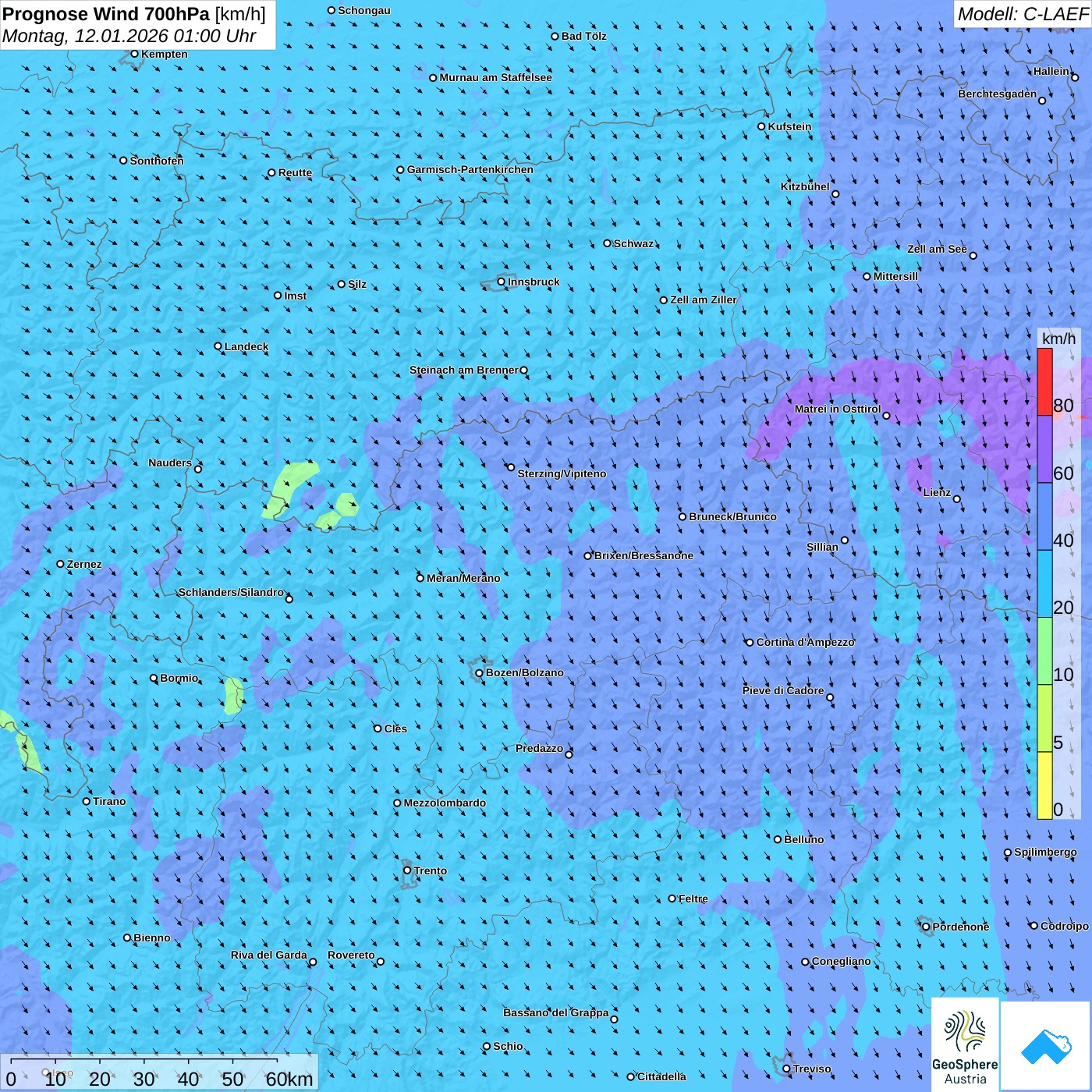The width and height of the screenshot is (1092, 1092).
Task: Click the 'Garmisch-Partenkirchen' label
Action: tap(470, 169)
